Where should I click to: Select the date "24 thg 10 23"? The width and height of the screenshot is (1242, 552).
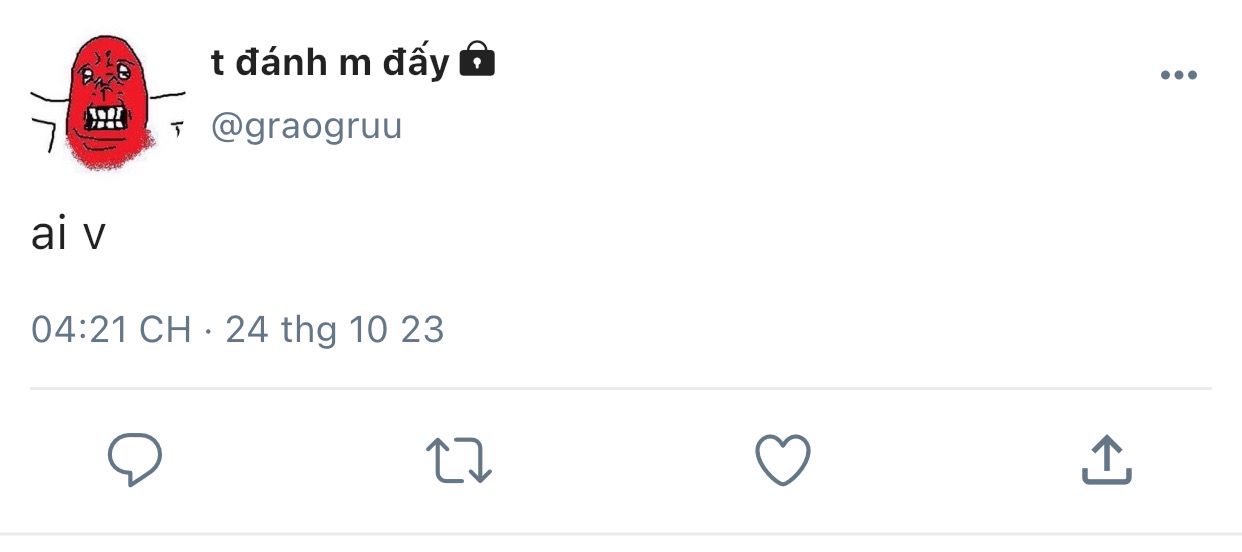(334, 329)
